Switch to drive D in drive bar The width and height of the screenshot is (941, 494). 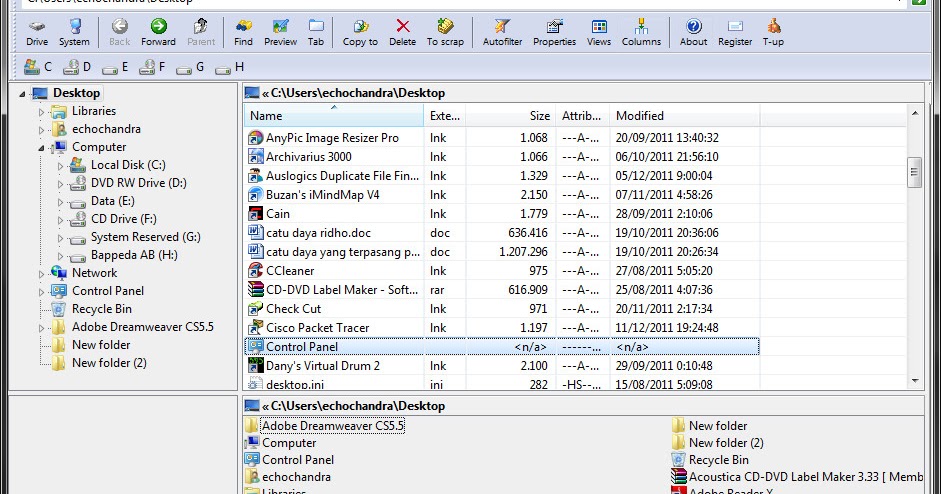pos(77,67)
